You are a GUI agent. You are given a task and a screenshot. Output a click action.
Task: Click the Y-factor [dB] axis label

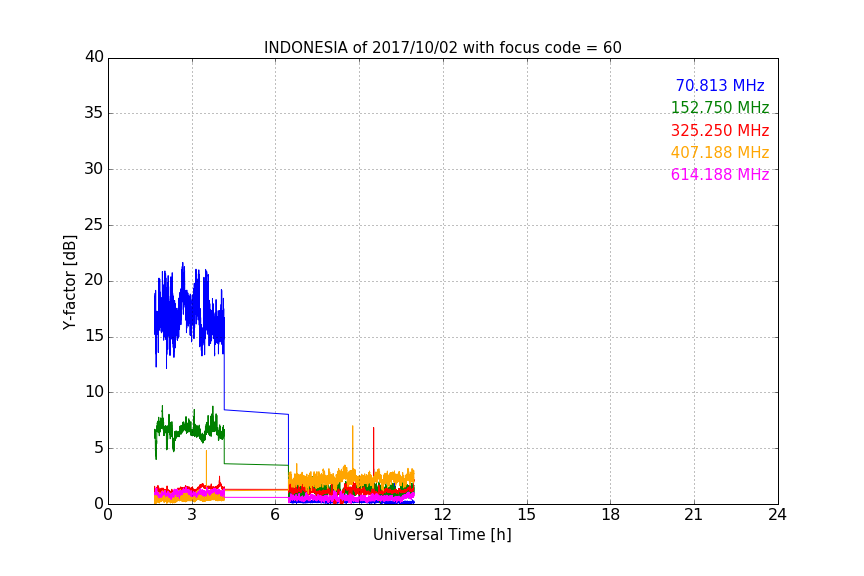click(69, 283)
